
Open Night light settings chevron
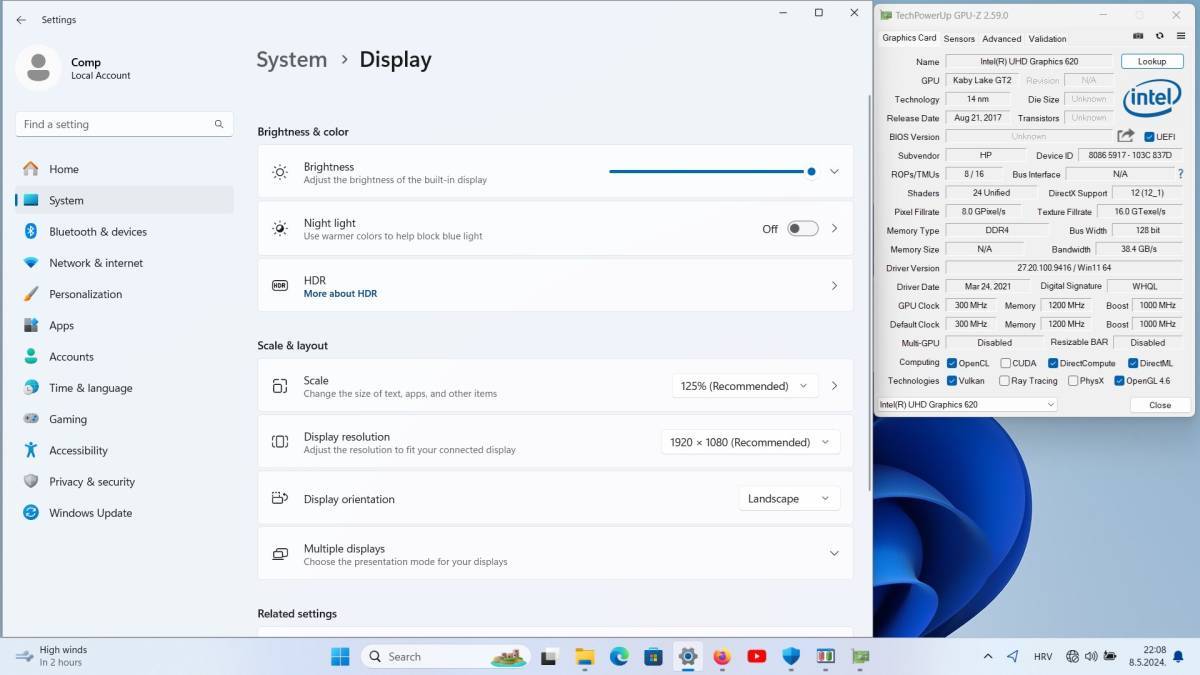click(x=834, y=229)
